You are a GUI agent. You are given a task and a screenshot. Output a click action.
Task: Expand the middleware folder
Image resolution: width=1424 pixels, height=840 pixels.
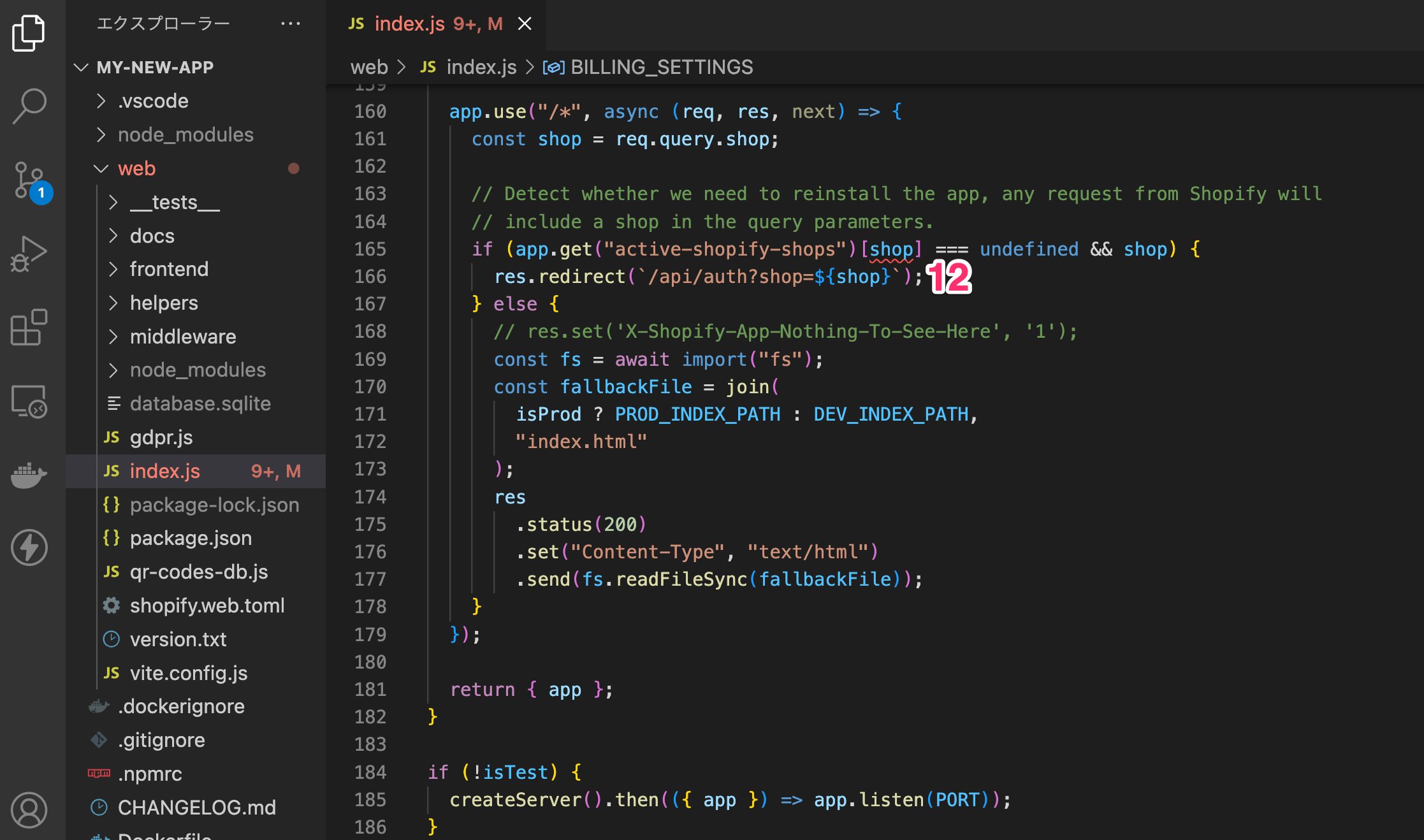coord(182,337)
